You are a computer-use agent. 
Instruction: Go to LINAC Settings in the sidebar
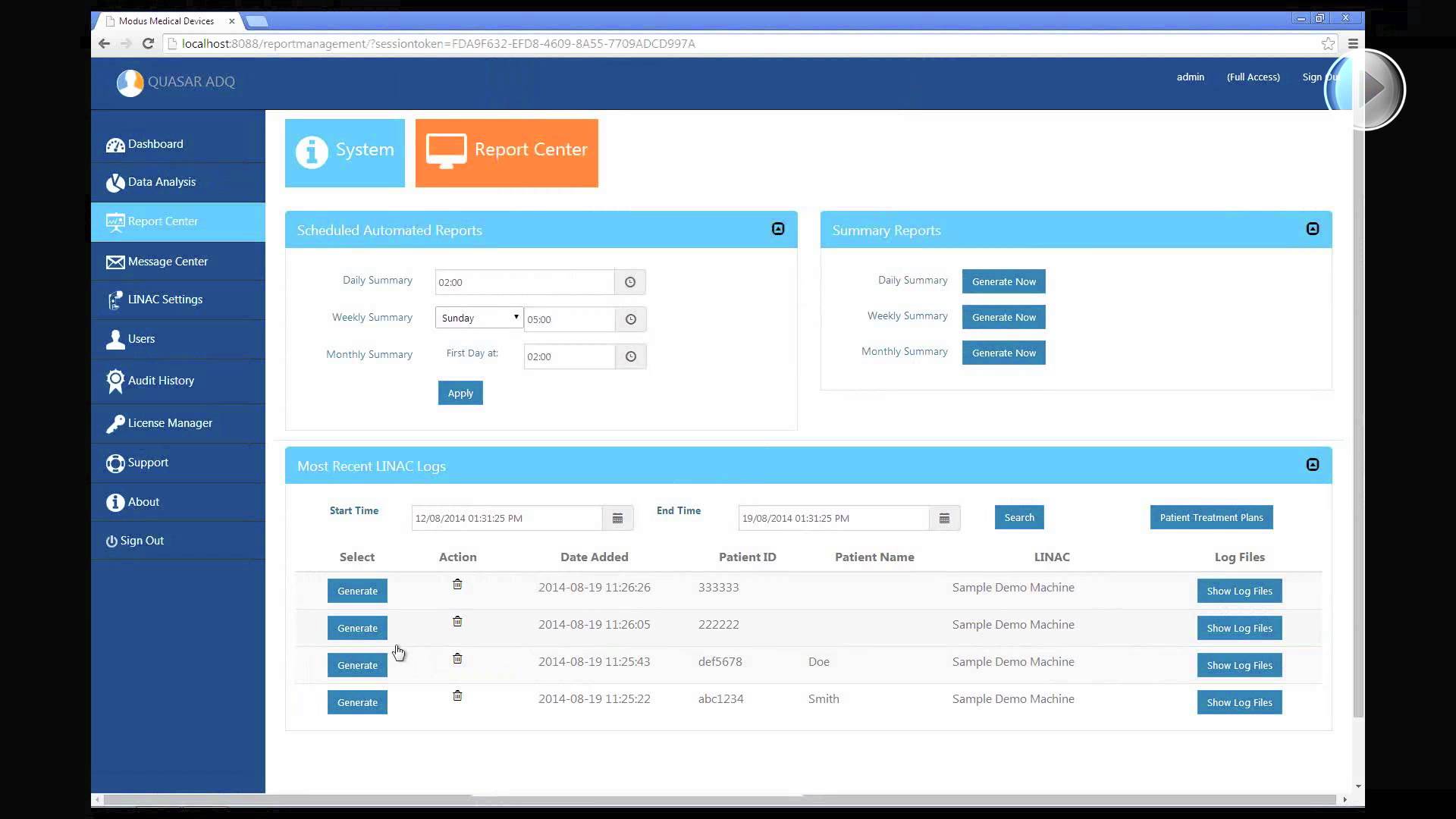coord(165,300)
